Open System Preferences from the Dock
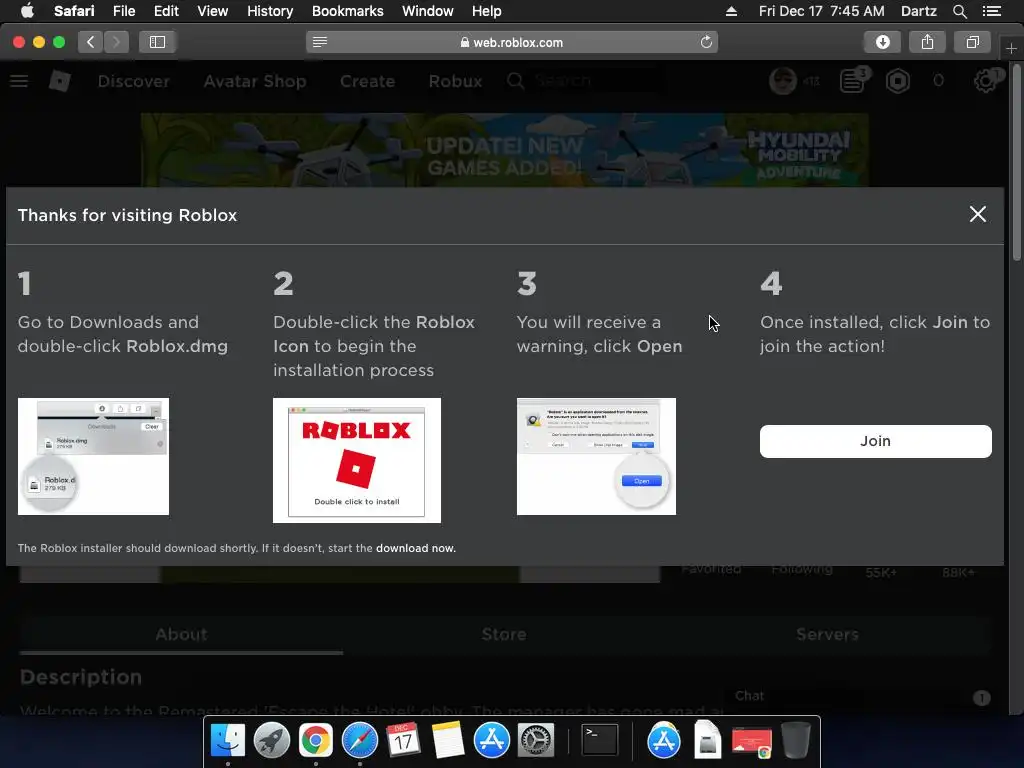This screenshot has width=1024, height=768. click(536, 741)
